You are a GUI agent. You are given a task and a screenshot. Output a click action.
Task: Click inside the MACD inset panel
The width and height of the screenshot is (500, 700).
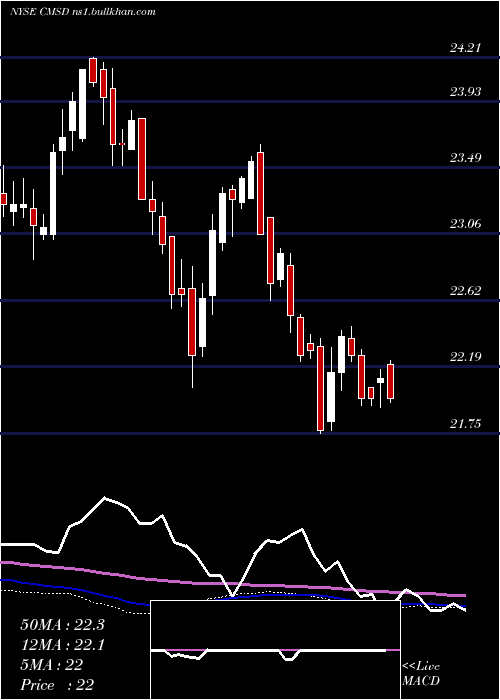[275, 650]
